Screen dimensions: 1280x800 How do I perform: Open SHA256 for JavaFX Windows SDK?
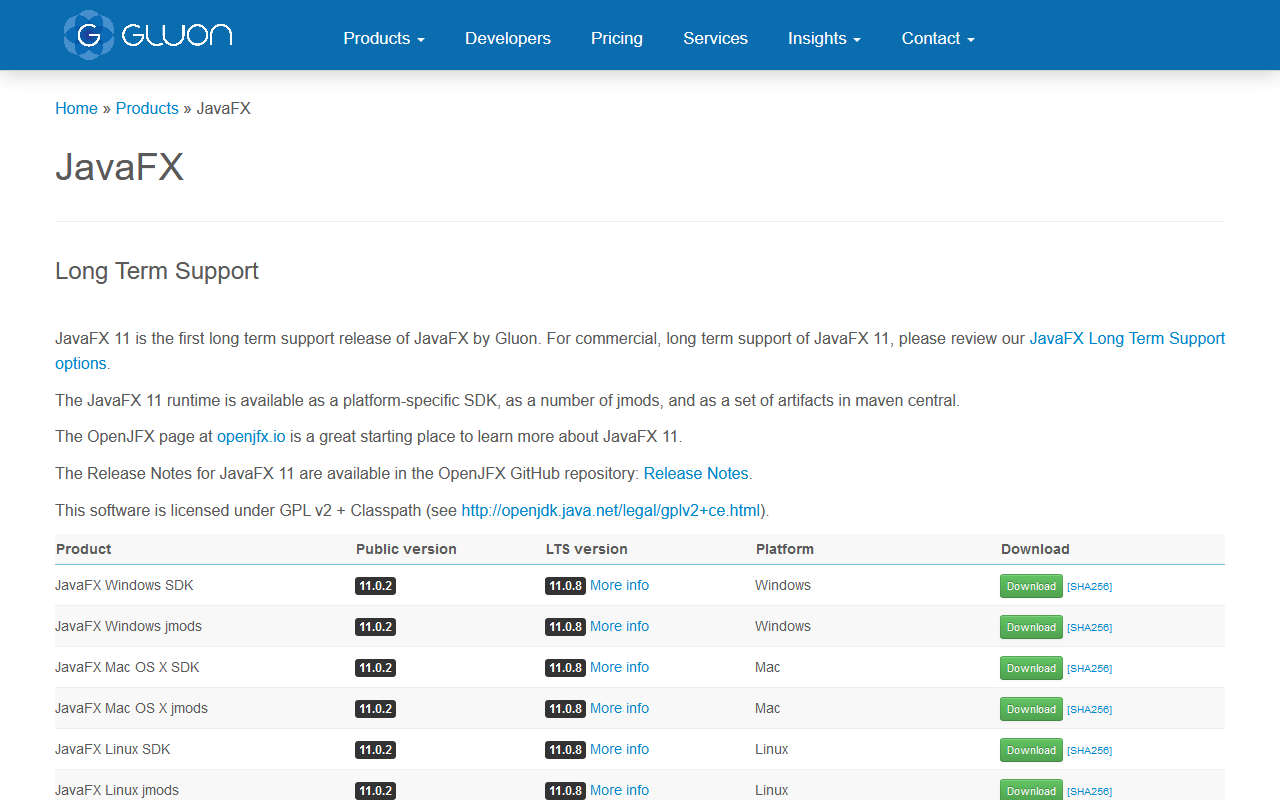(1089, 586)
